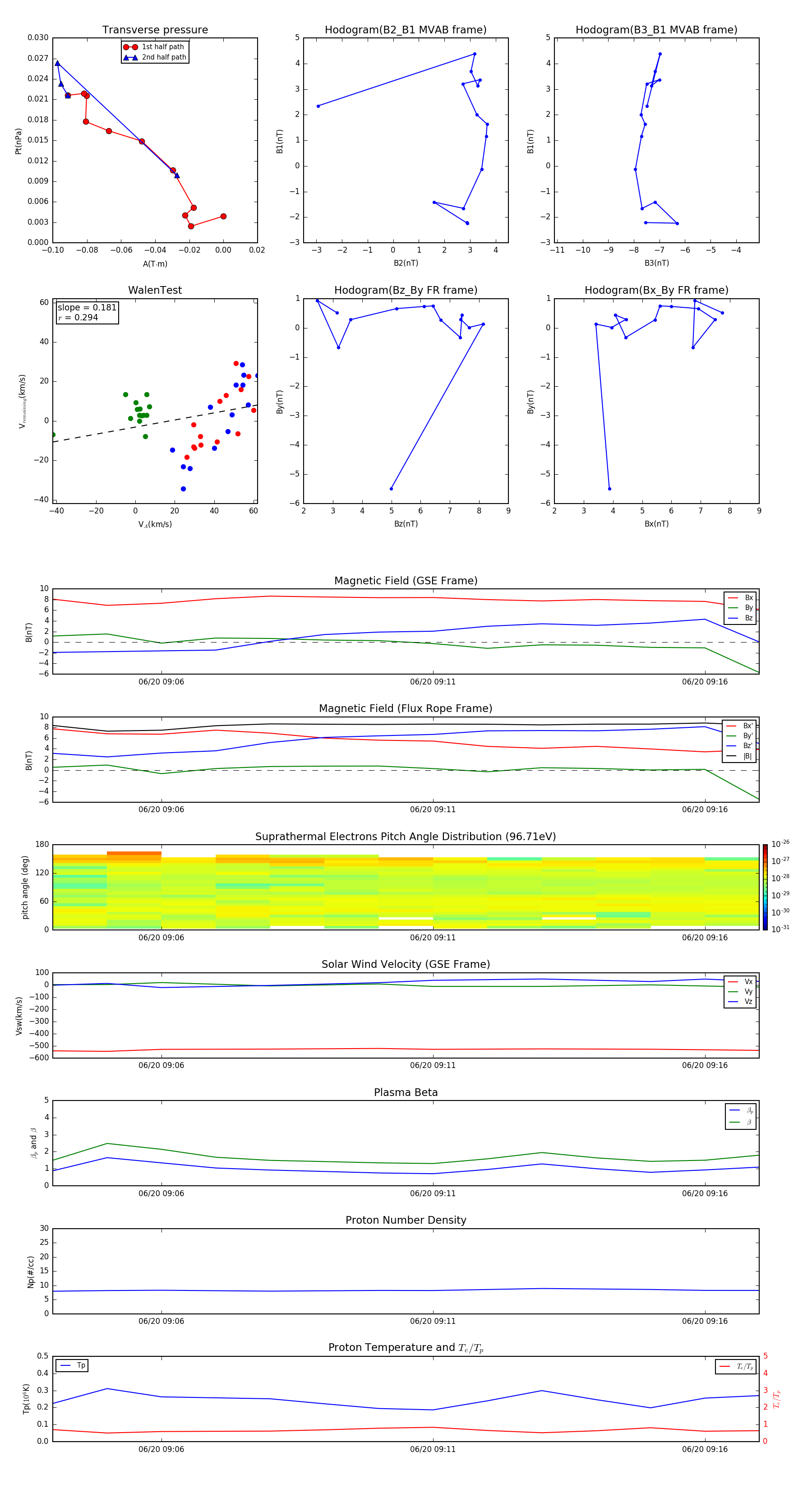
Task: Click the 'Np(#/cc)' y-axis label
Action: coord(31,1272)
